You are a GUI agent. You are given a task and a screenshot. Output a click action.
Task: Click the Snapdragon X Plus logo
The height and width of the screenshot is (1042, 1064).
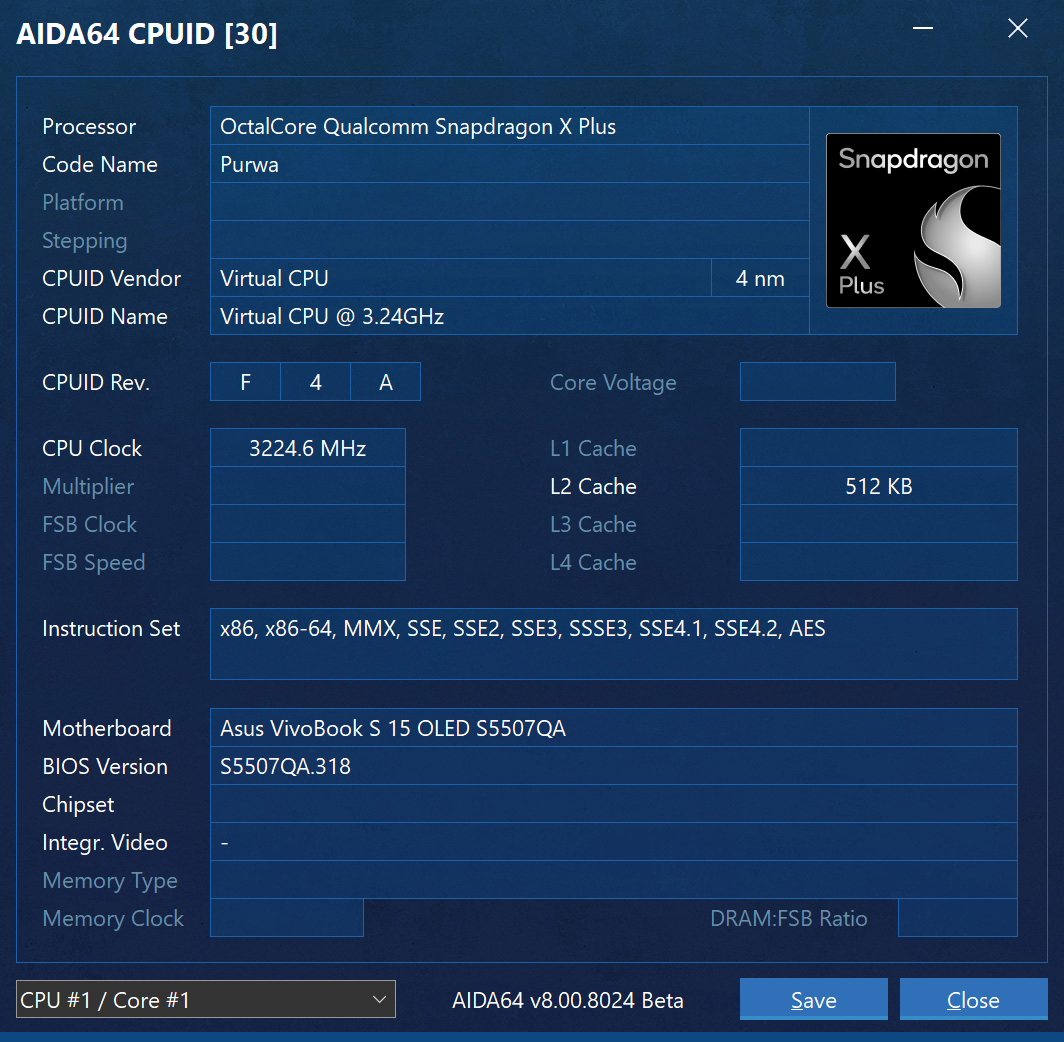tap(913, 220)
